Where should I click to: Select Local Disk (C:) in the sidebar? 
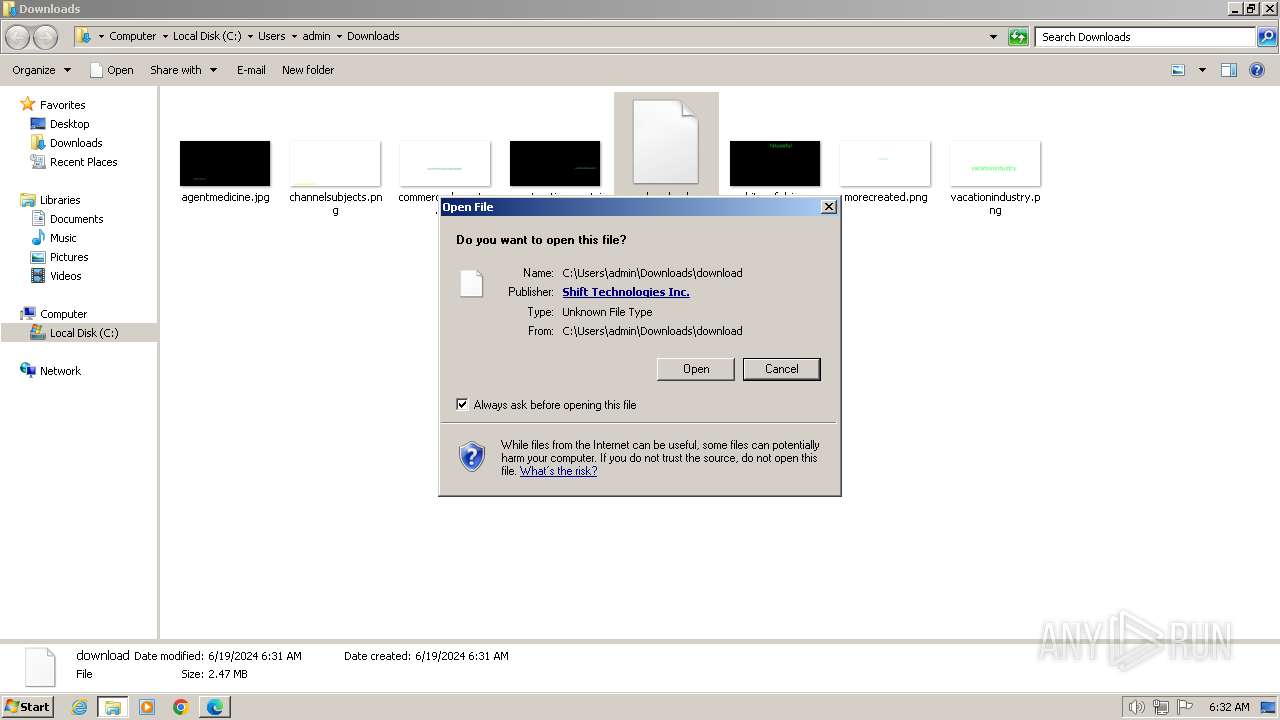[x=79, y=333]
